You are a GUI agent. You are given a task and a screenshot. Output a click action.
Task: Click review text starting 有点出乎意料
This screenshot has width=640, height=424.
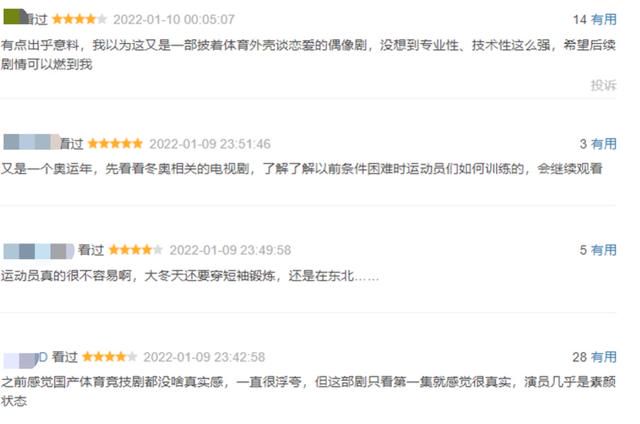[308, 54]
